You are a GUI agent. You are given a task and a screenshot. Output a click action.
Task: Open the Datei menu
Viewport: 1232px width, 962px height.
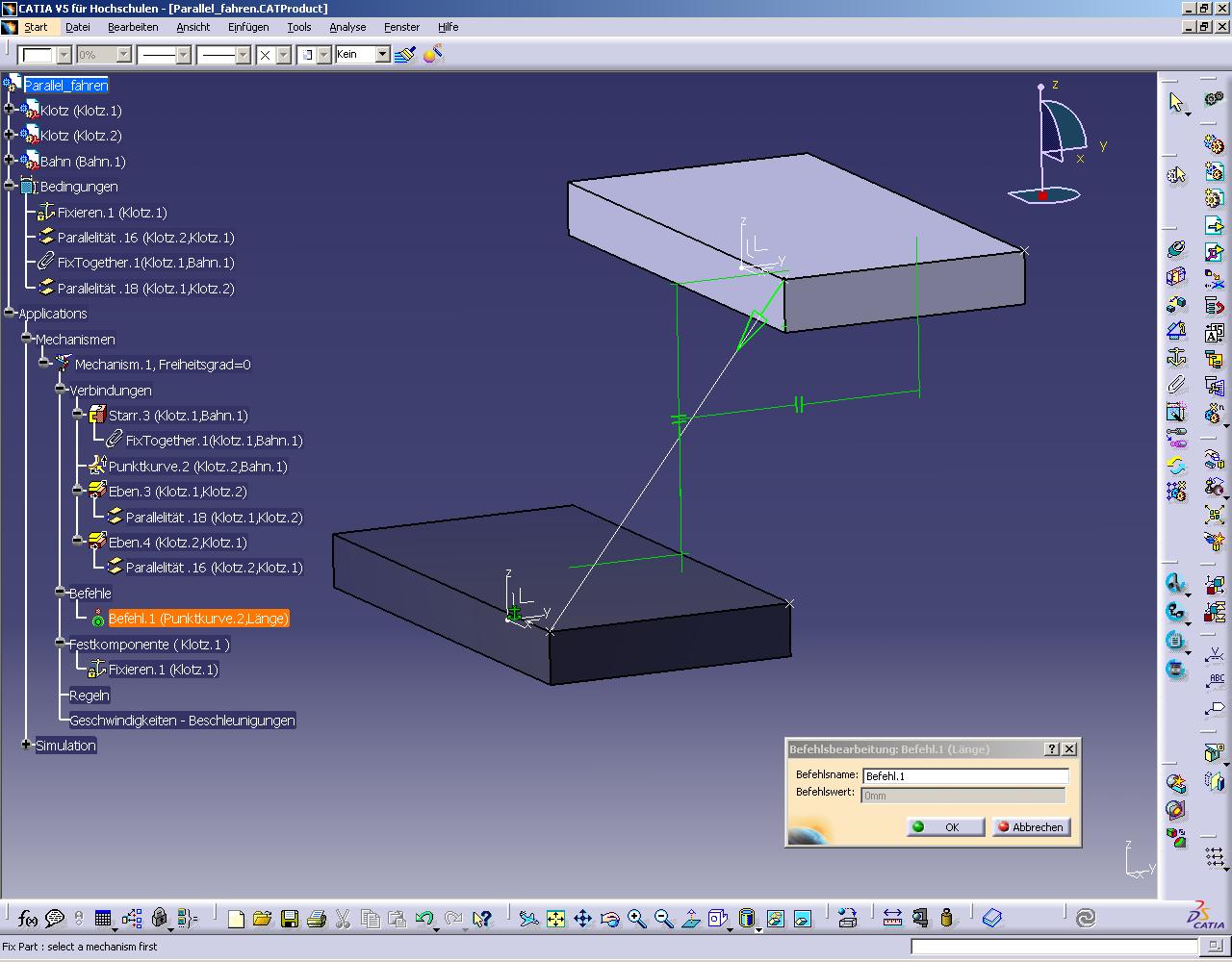tap(77, 27)
